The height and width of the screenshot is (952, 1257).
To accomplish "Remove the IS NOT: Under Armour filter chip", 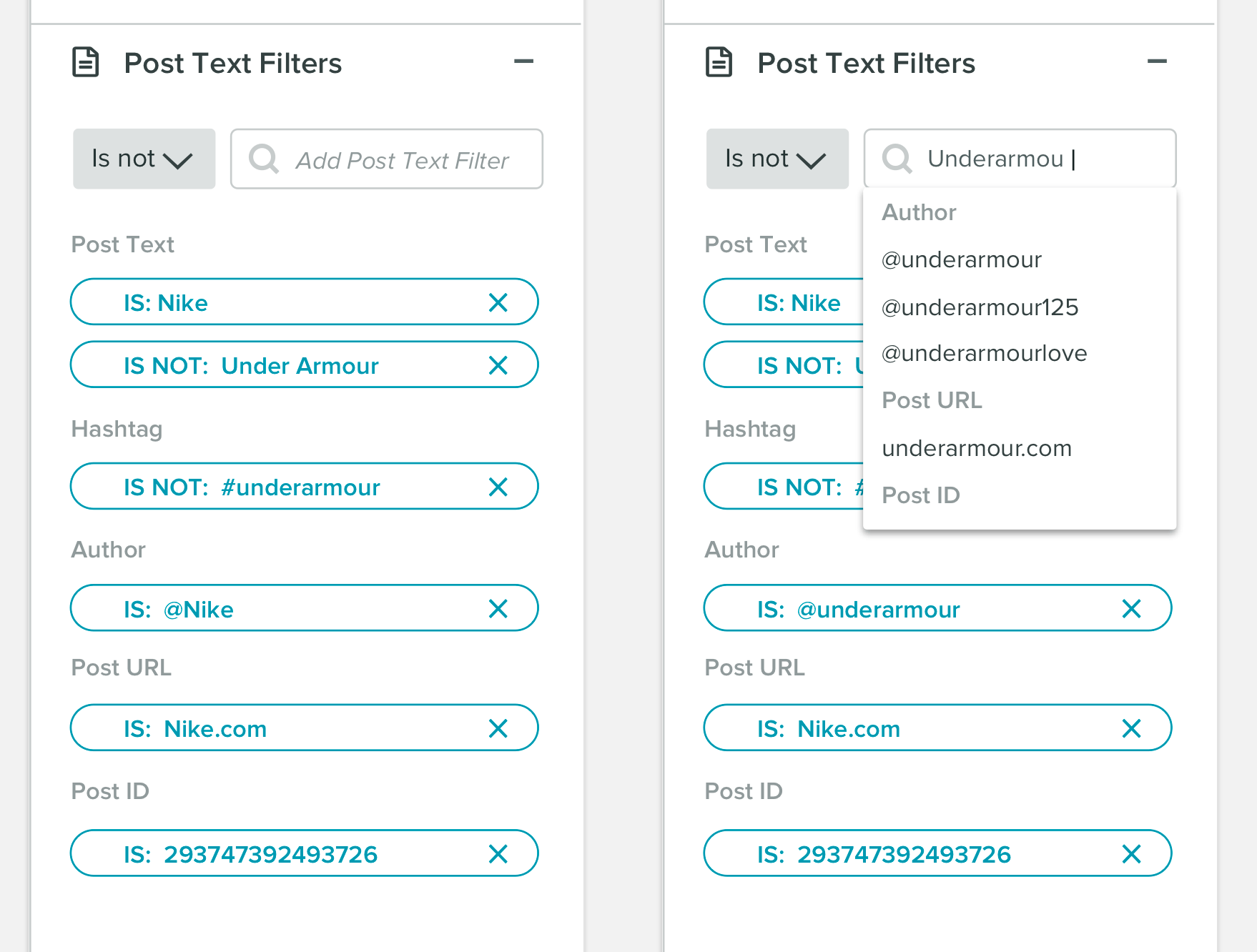I will [x=498, y=365].
